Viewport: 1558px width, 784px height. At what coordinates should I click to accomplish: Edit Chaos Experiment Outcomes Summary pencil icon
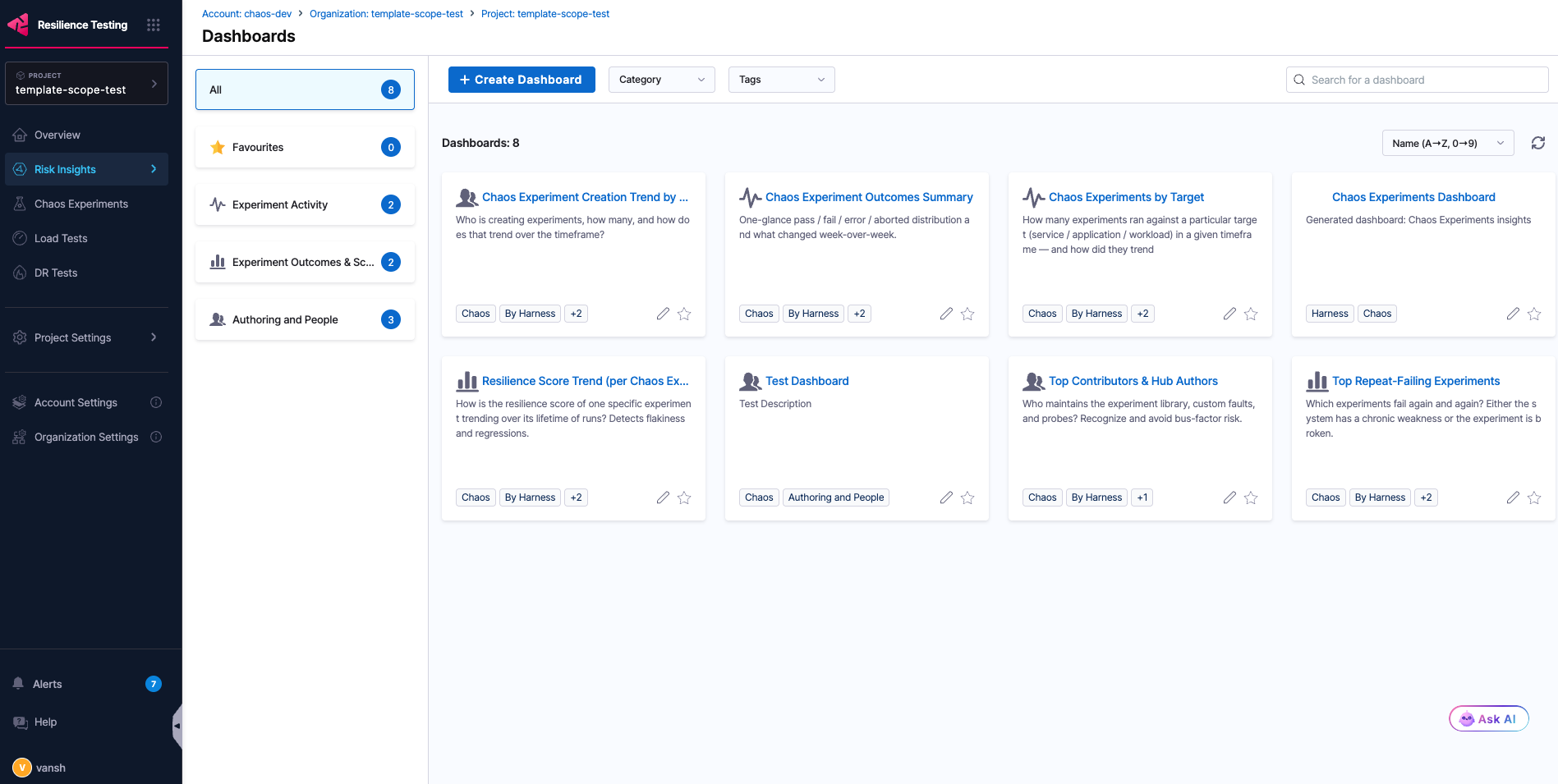point(946,314)
